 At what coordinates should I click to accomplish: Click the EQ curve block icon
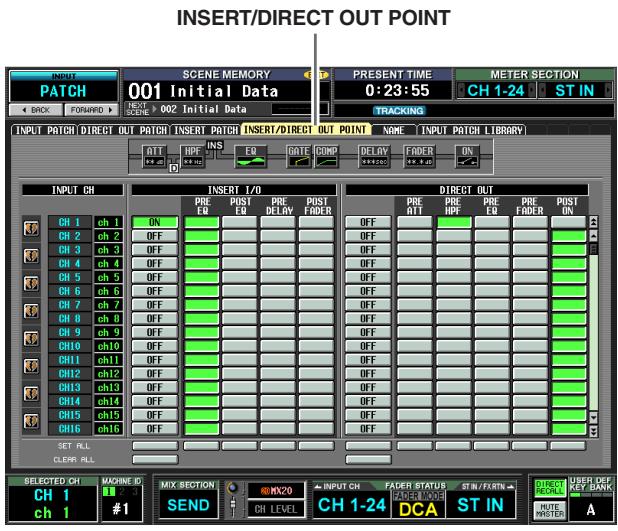251,156
